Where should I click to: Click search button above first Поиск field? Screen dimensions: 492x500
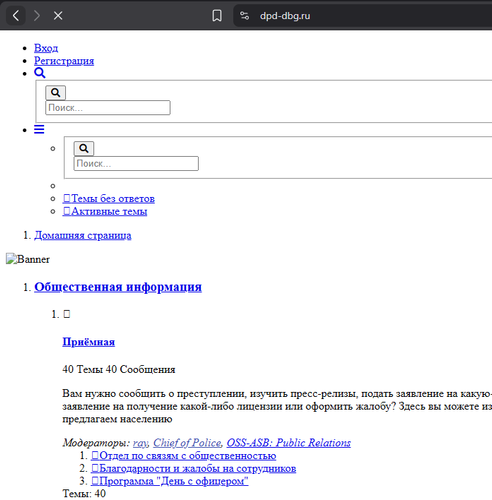tap(56, 93)
